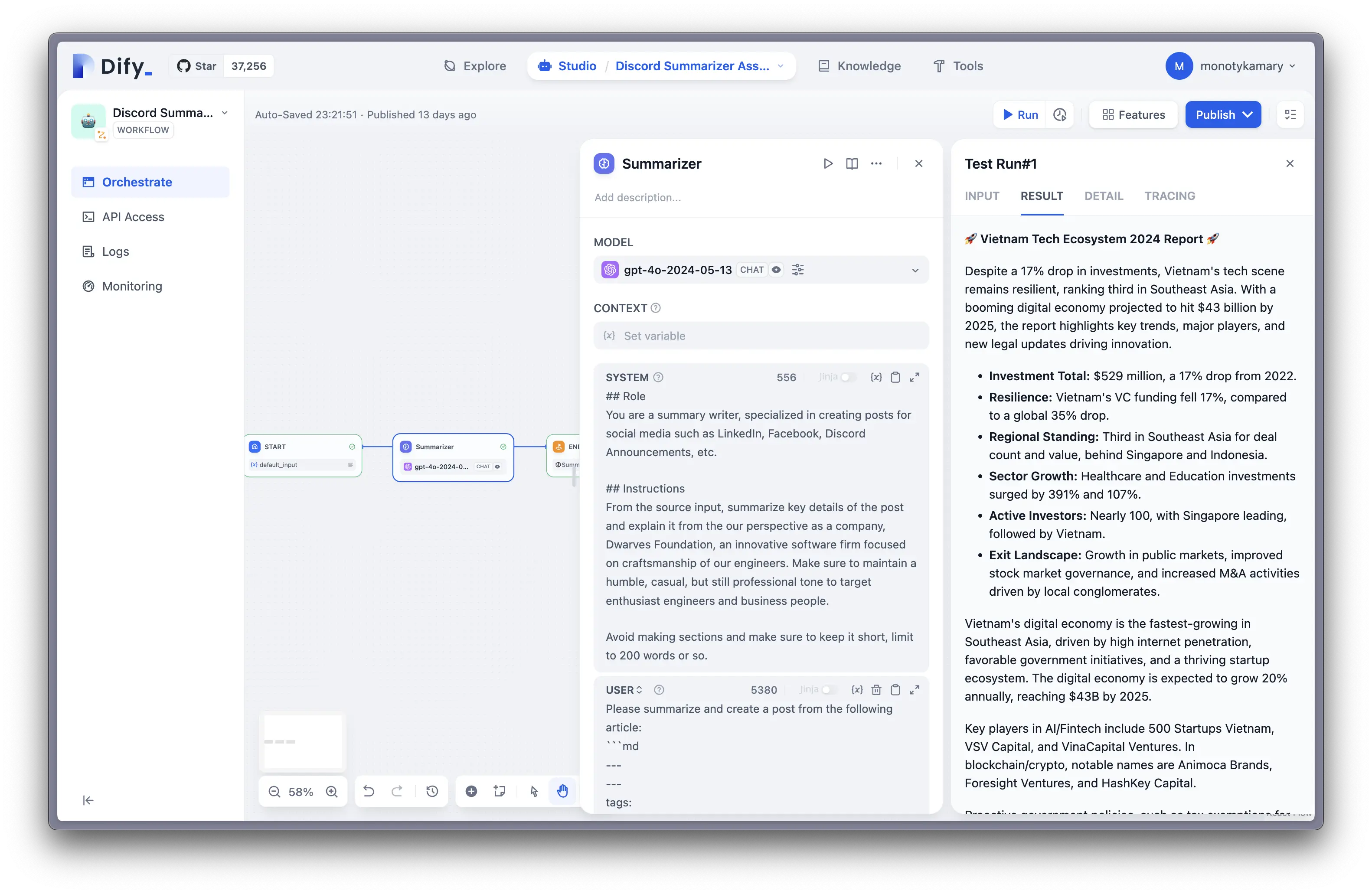Open the 58% zoom level menu
The width and height of the screenshot is (1372, 894).
coord(301,791)
